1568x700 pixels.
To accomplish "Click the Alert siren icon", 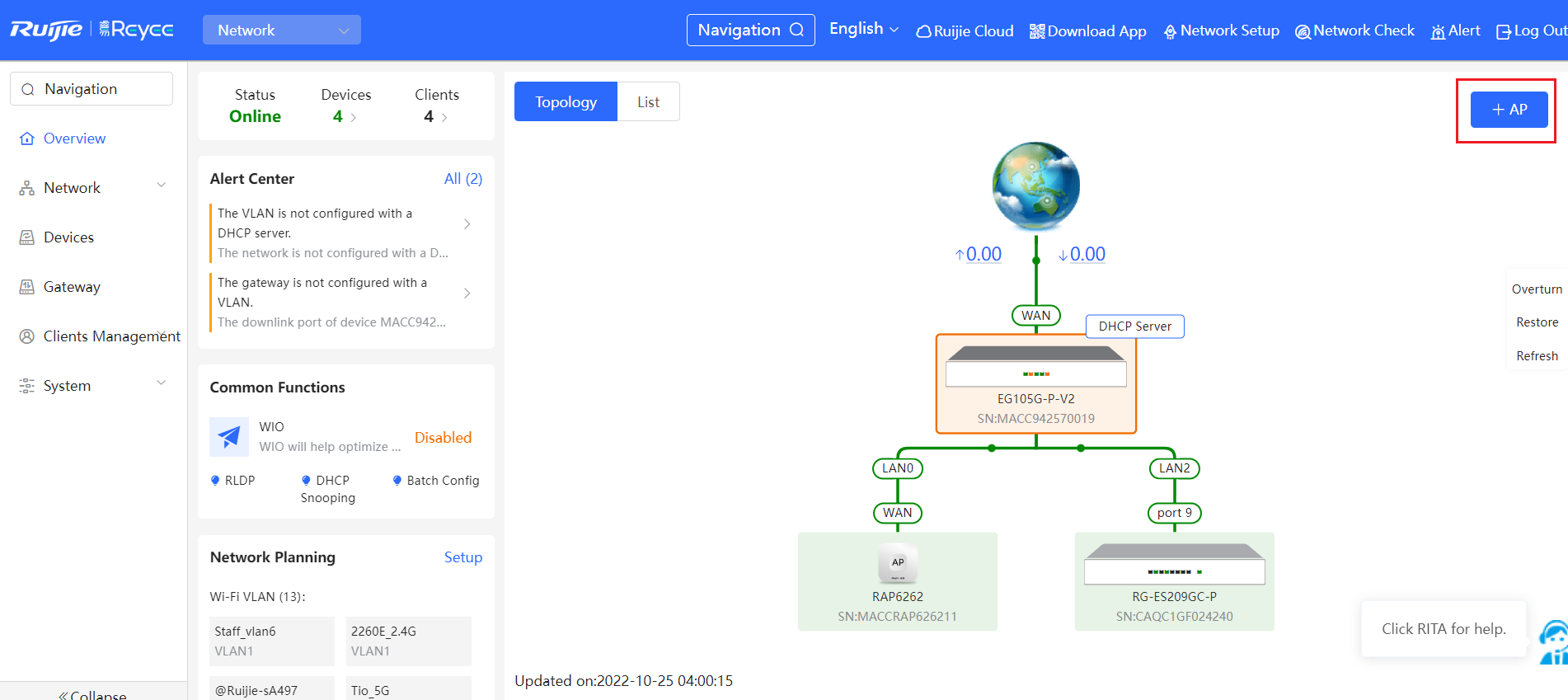I will tap(1438, 31).
